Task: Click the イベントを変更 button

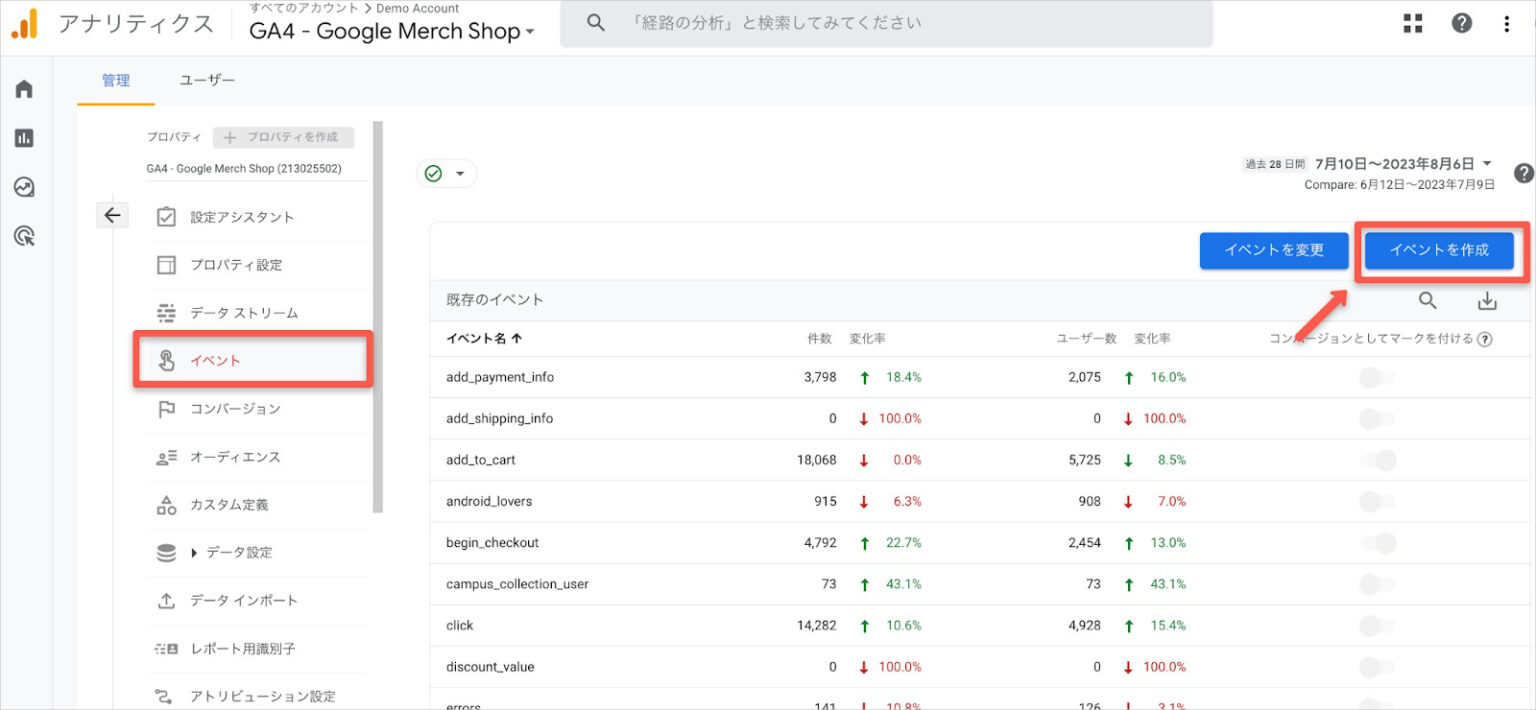Action: (1274, 251)
